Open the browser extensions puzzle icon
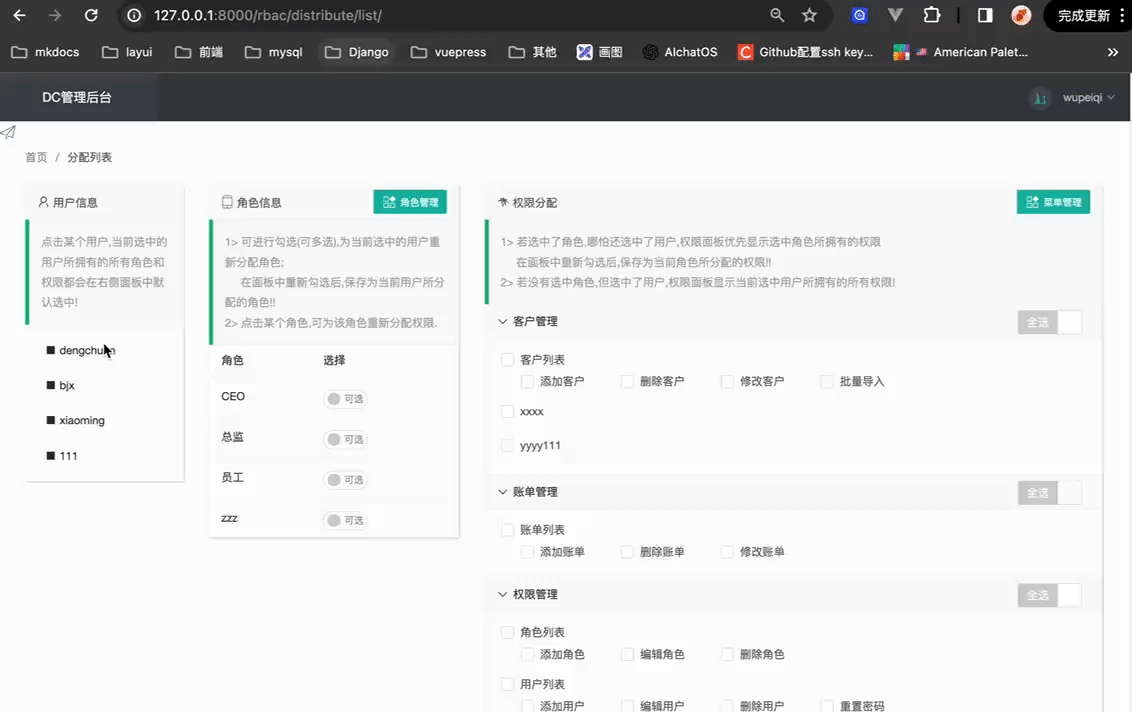The image size is (1132, 712). click(x=932, y=15)
